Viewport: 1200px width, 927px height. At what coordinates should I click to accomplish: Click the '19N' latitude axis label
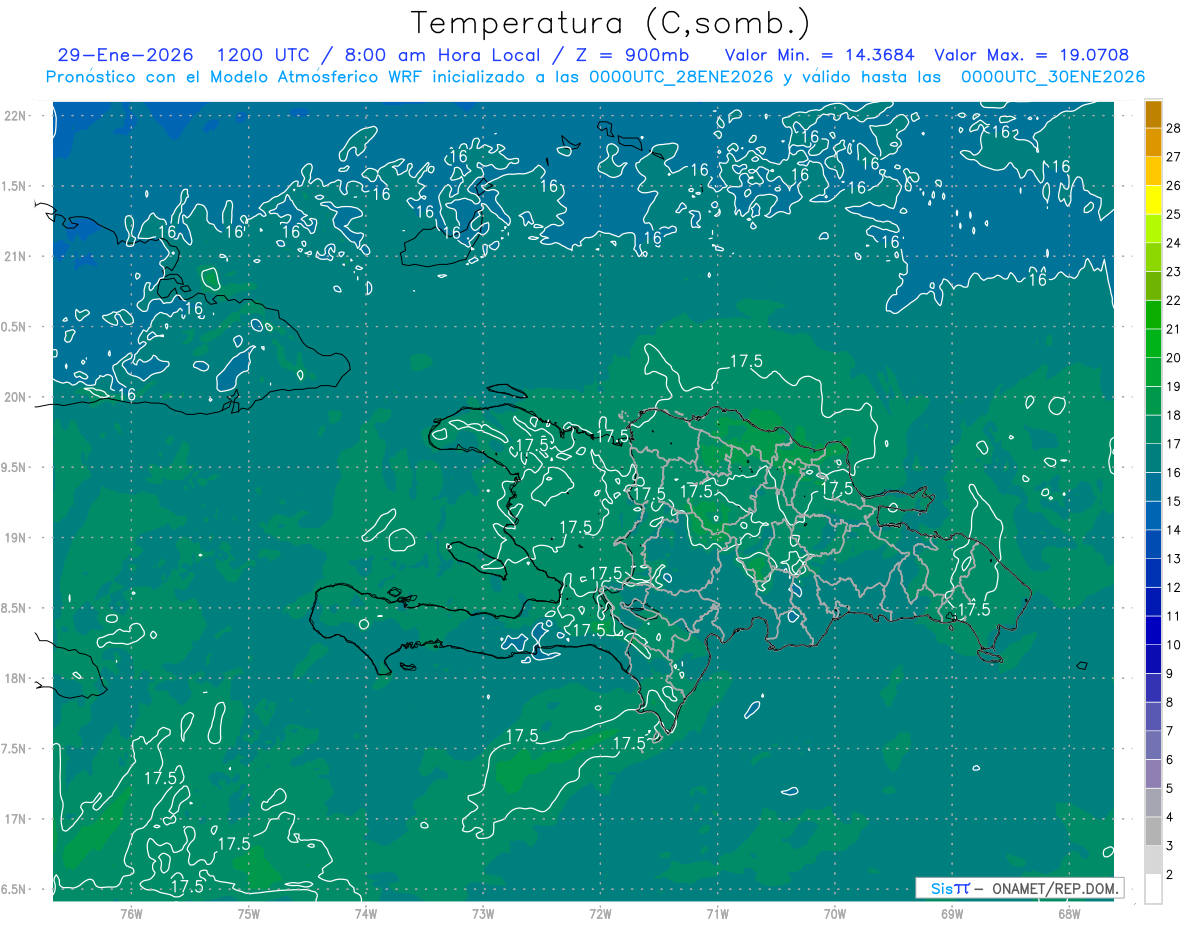pyautogui.click(x=16, y=538)
